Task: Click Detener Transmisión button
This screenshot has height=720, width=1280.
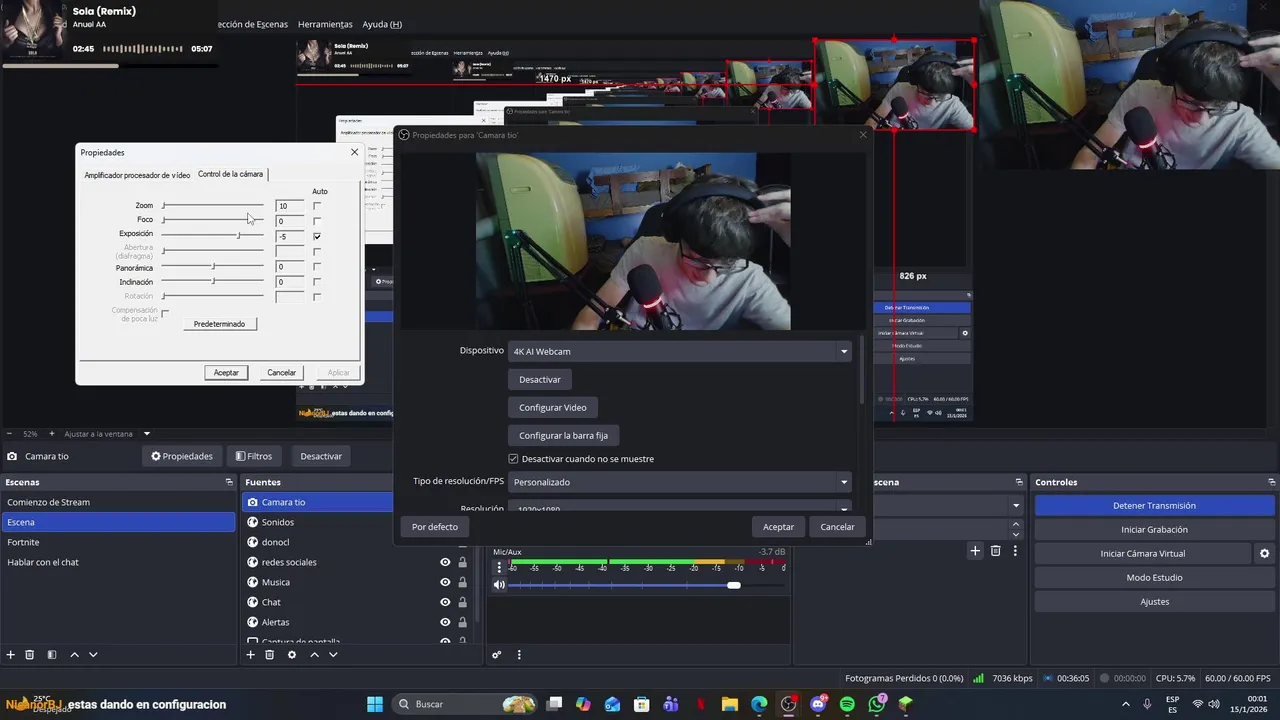Action: pos(1154,506)
